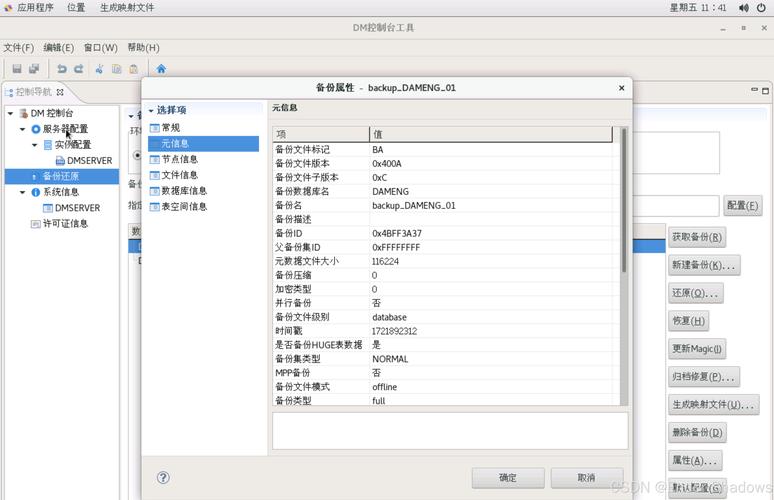
Task: Click the empty description box below the table
Action: click(x=450, y=431)
